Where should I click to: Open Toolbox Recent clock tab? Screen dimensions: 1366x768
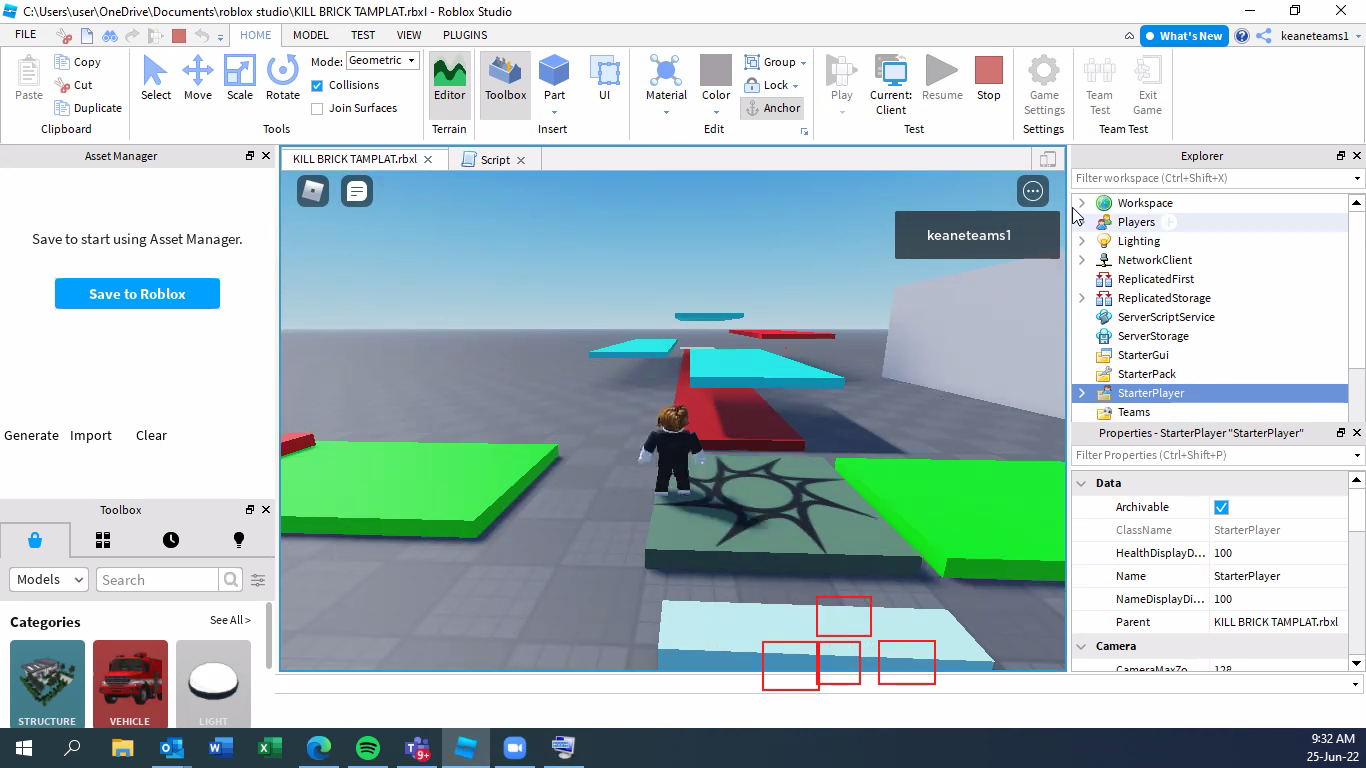[x=171, y=540]
